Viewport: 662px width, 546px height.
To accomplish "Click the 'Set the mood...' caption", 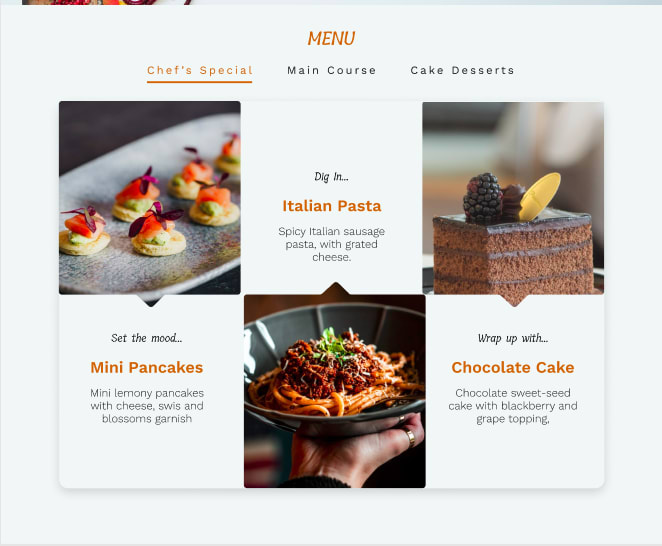I will click(147, 338).
